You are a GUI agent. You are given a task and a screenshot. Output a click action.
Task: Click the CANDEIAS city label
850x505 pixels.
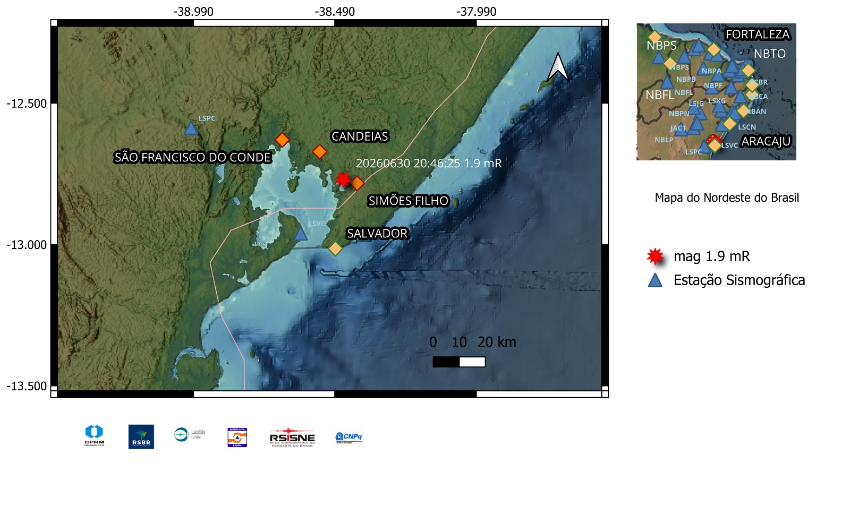(x=359, y=136)
